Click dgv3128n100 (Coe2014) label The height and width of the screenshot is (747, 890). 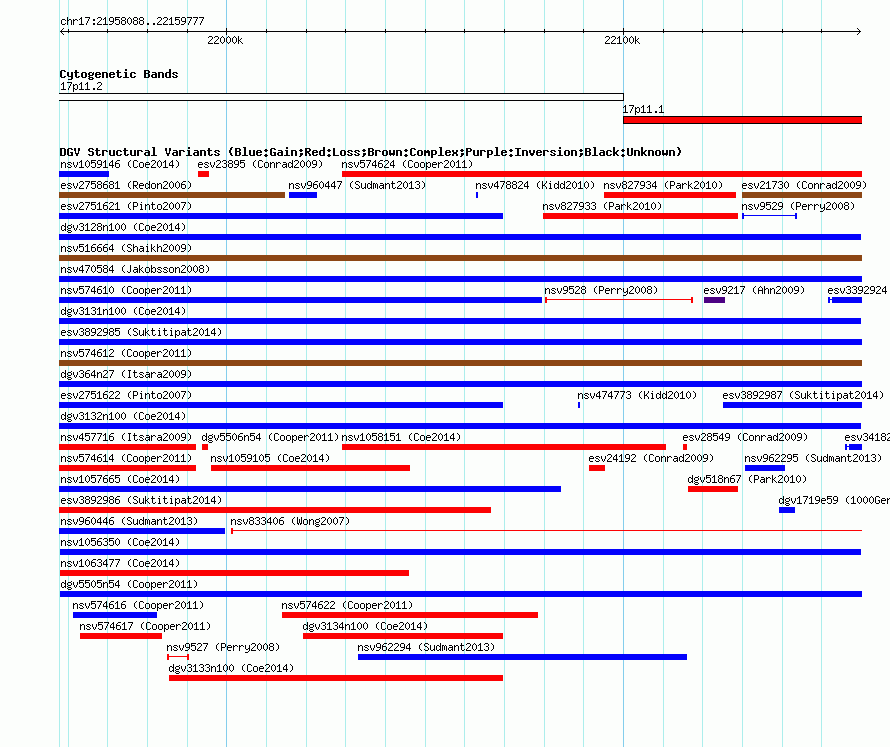click(x=123, y=228)
